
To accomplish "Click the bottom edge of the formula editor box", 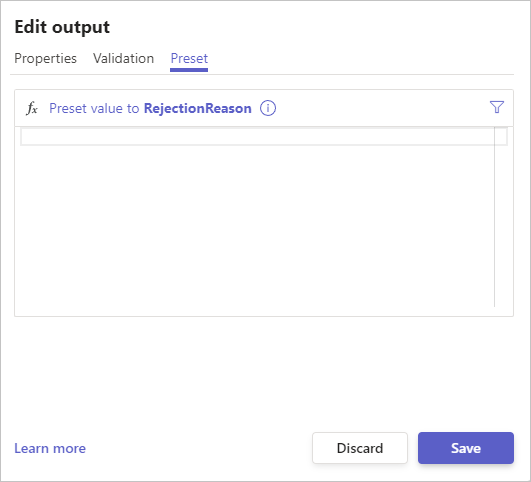I will coord(264,316).
